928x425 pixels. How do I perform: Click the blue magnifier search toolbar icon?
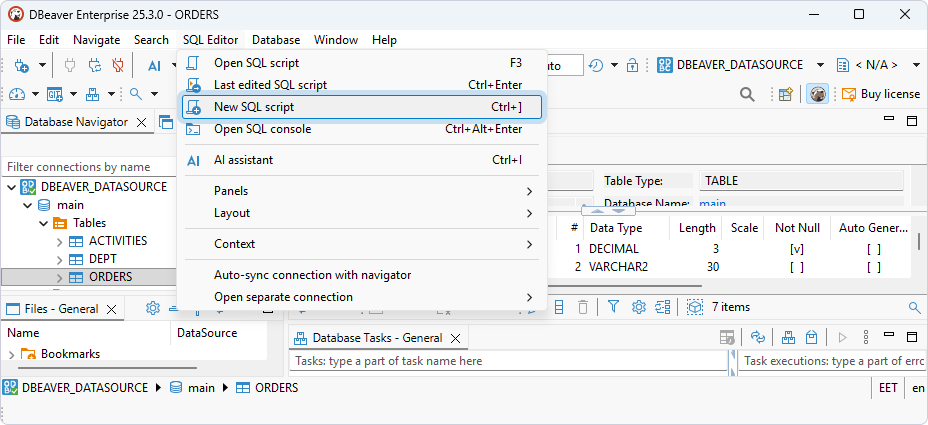point(136,94)
